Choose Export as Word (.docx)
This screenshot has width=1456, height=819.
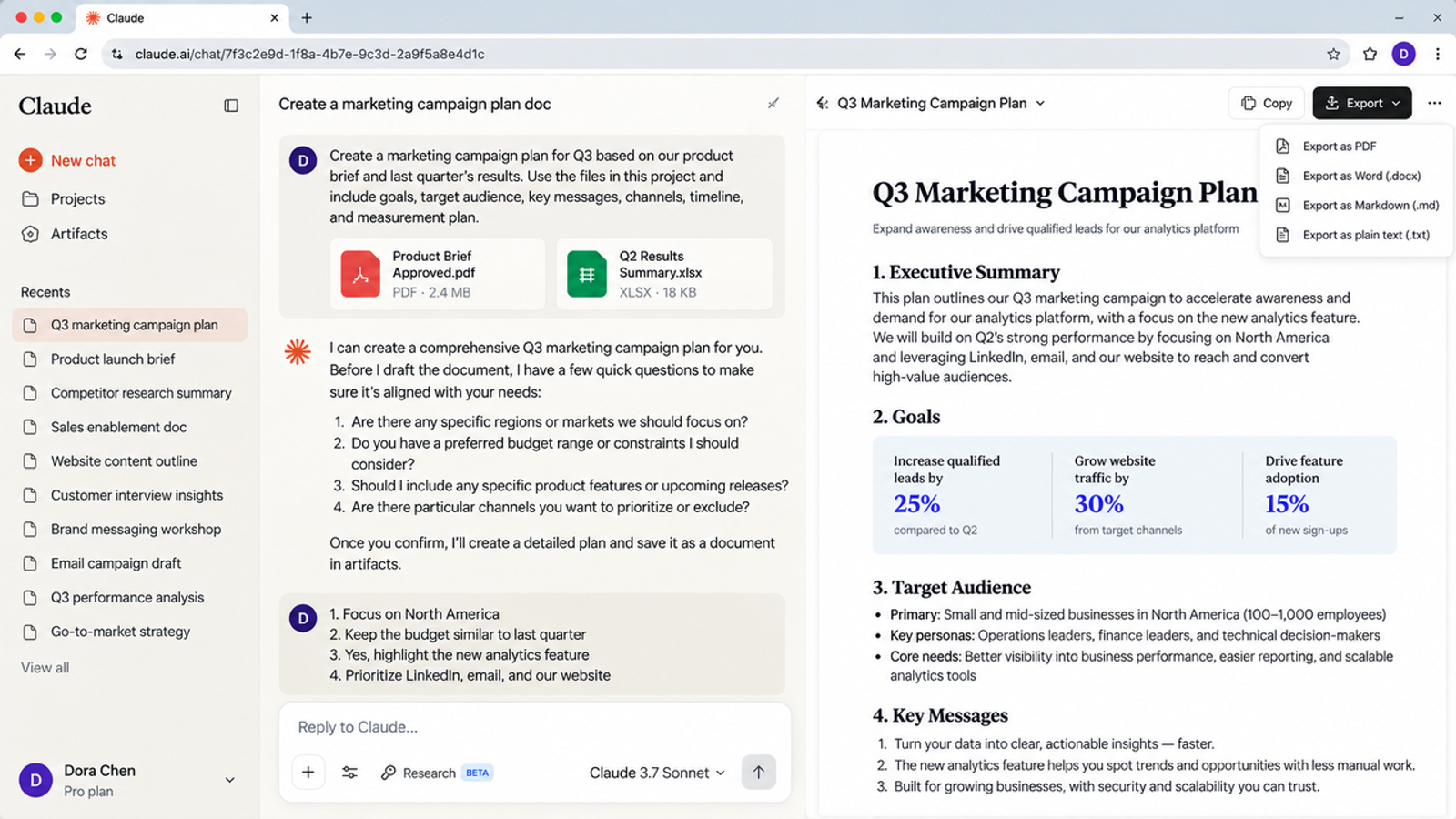tap(1356, 176)
